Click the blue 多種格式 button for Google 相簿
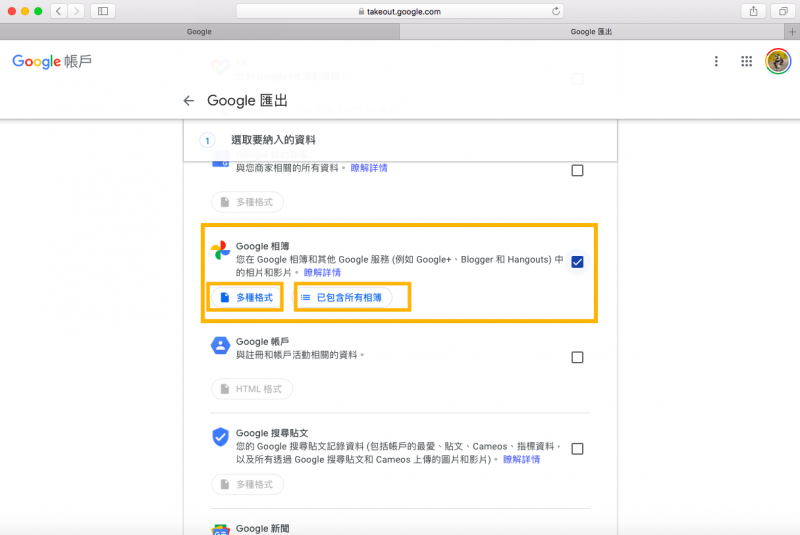This screenshot has height=535, width=800. pos(247,297)
